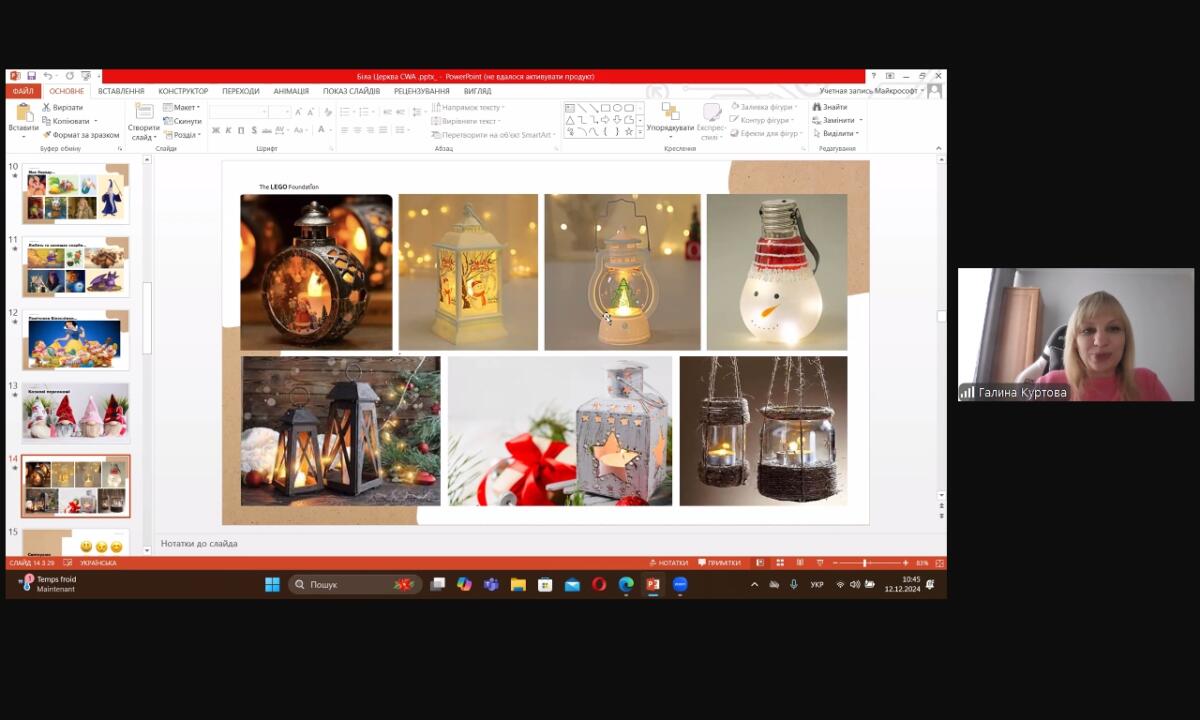Switch to normal view in status bar
1200x720 pixels.
(x=760, y=563)
